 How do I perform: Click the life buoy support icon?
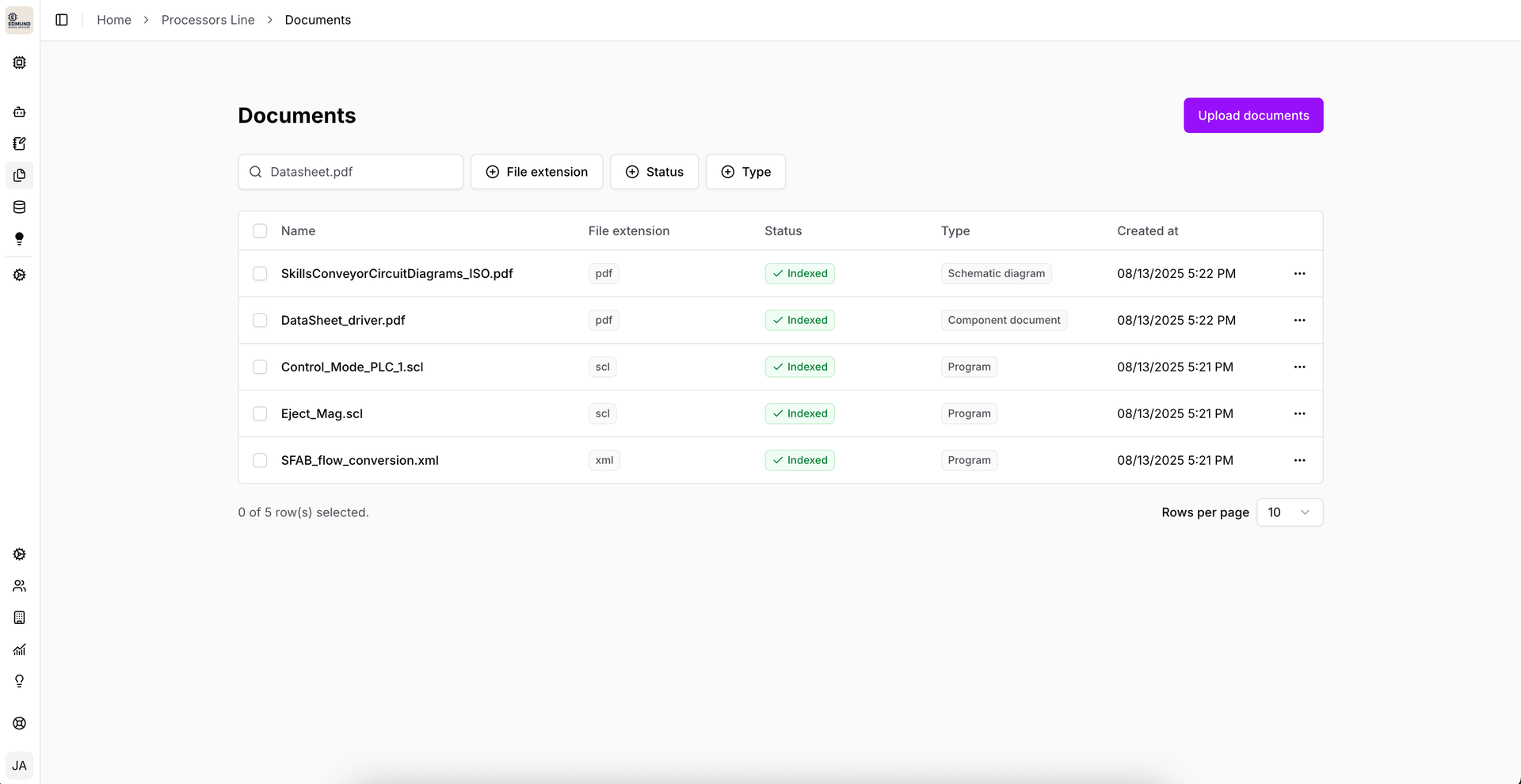[x=20, y=723]
